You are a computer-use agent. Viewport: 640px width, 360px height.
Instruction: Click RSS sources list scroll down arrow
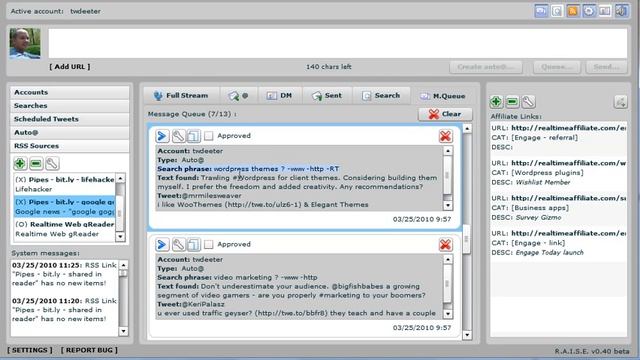[120, 236]
